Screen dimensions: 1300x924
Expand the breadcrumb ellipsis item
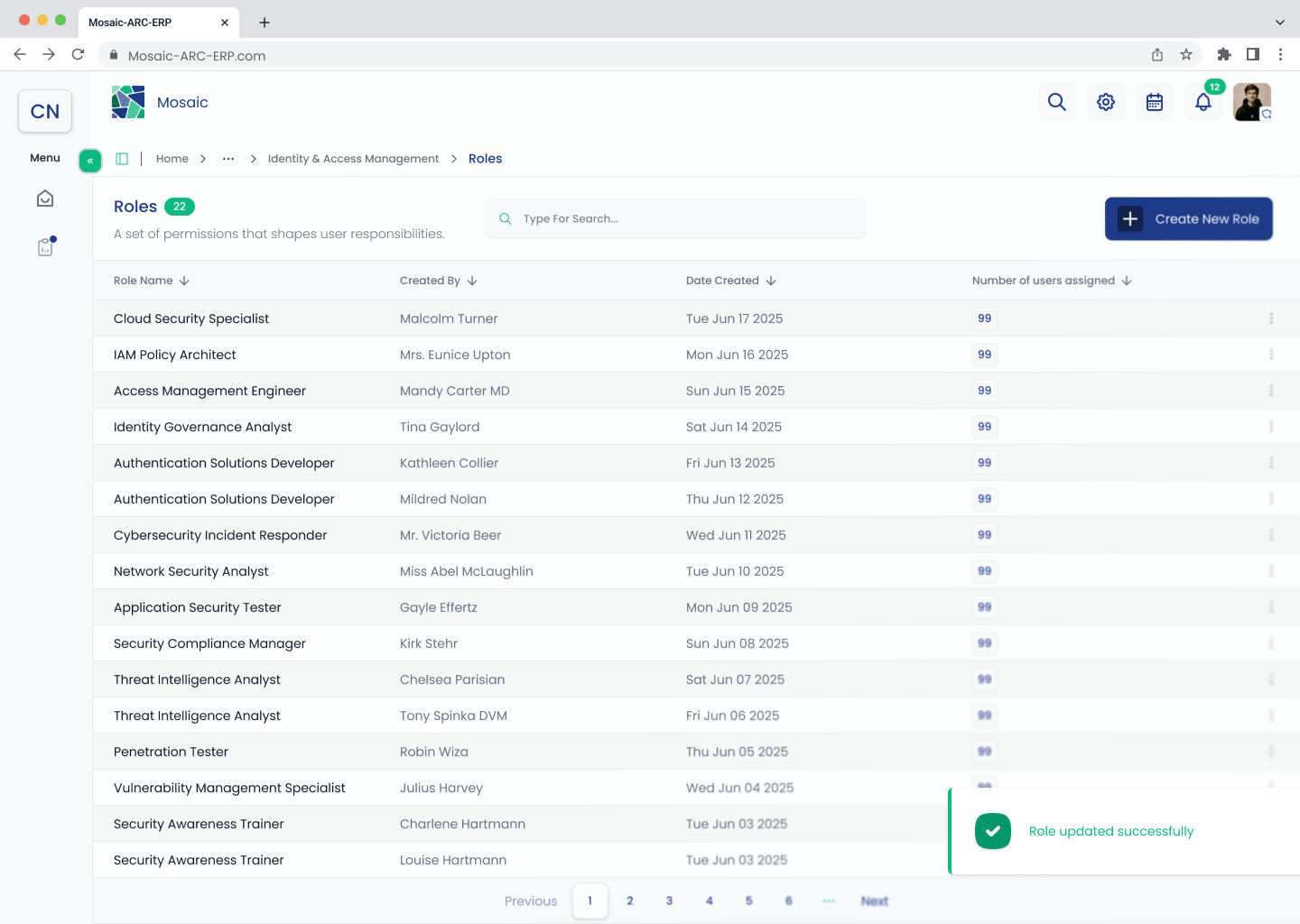[x=228, y=159]
